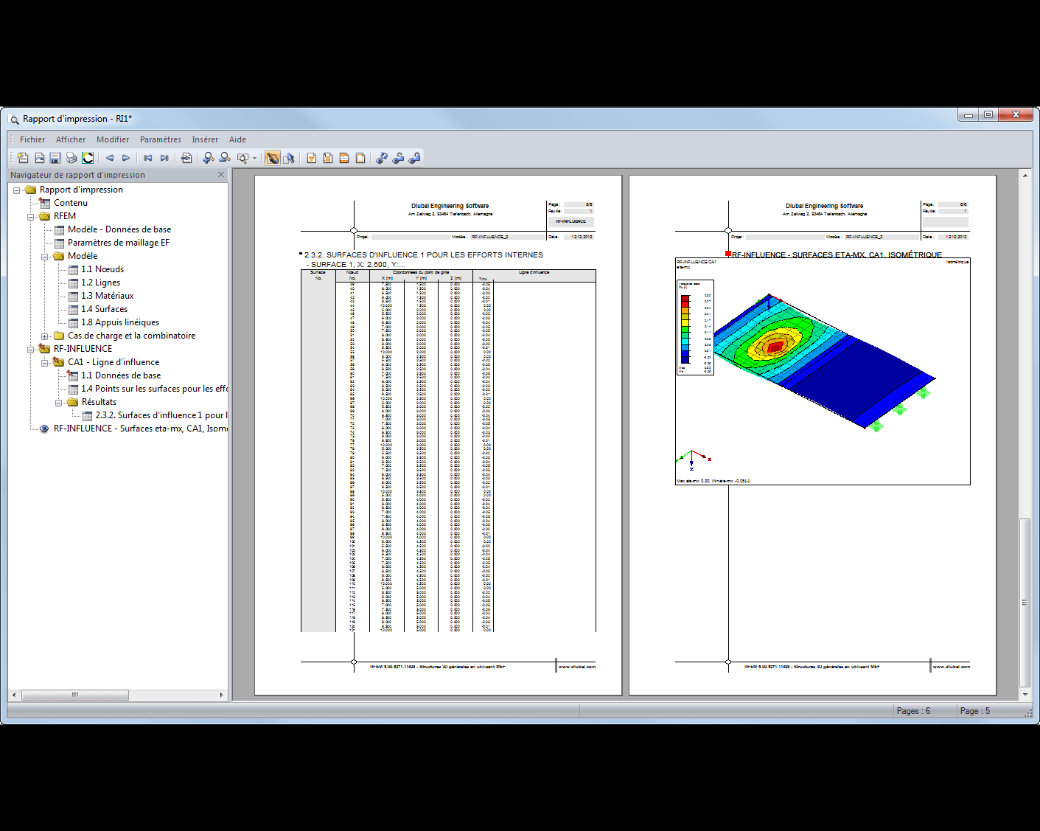Click the refresh report icon
1040x831 pixels.
[88, 158]
